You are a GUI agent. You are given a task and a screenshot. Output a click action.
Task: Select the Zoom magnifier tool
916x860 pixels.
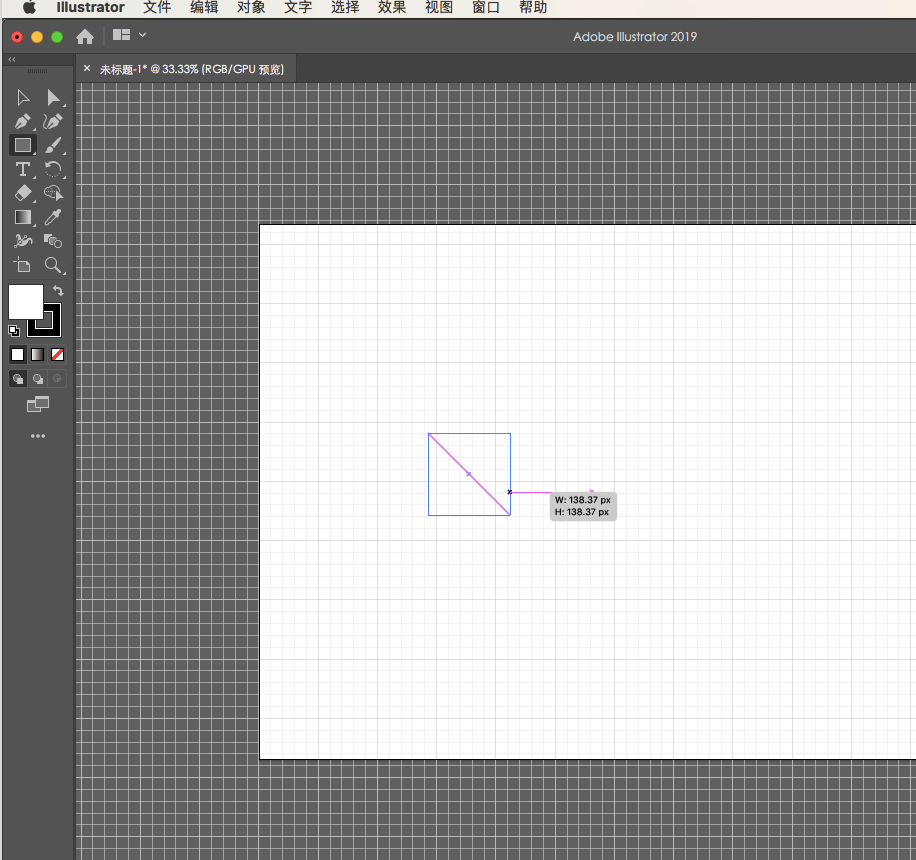pos(53,265)
